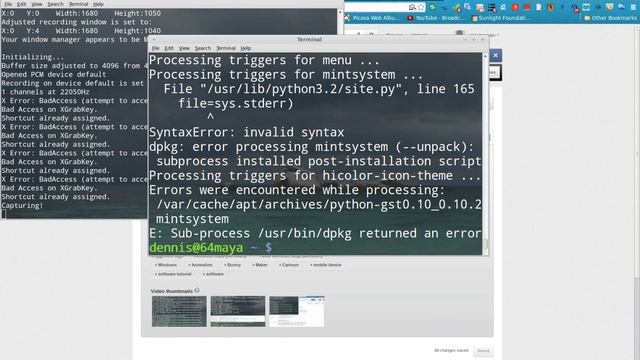Click the help icon beside Video thumbnails
Image resolution: width=640 pixels, height=360 pixels.
pyautogui.click(x=197, y=290)
